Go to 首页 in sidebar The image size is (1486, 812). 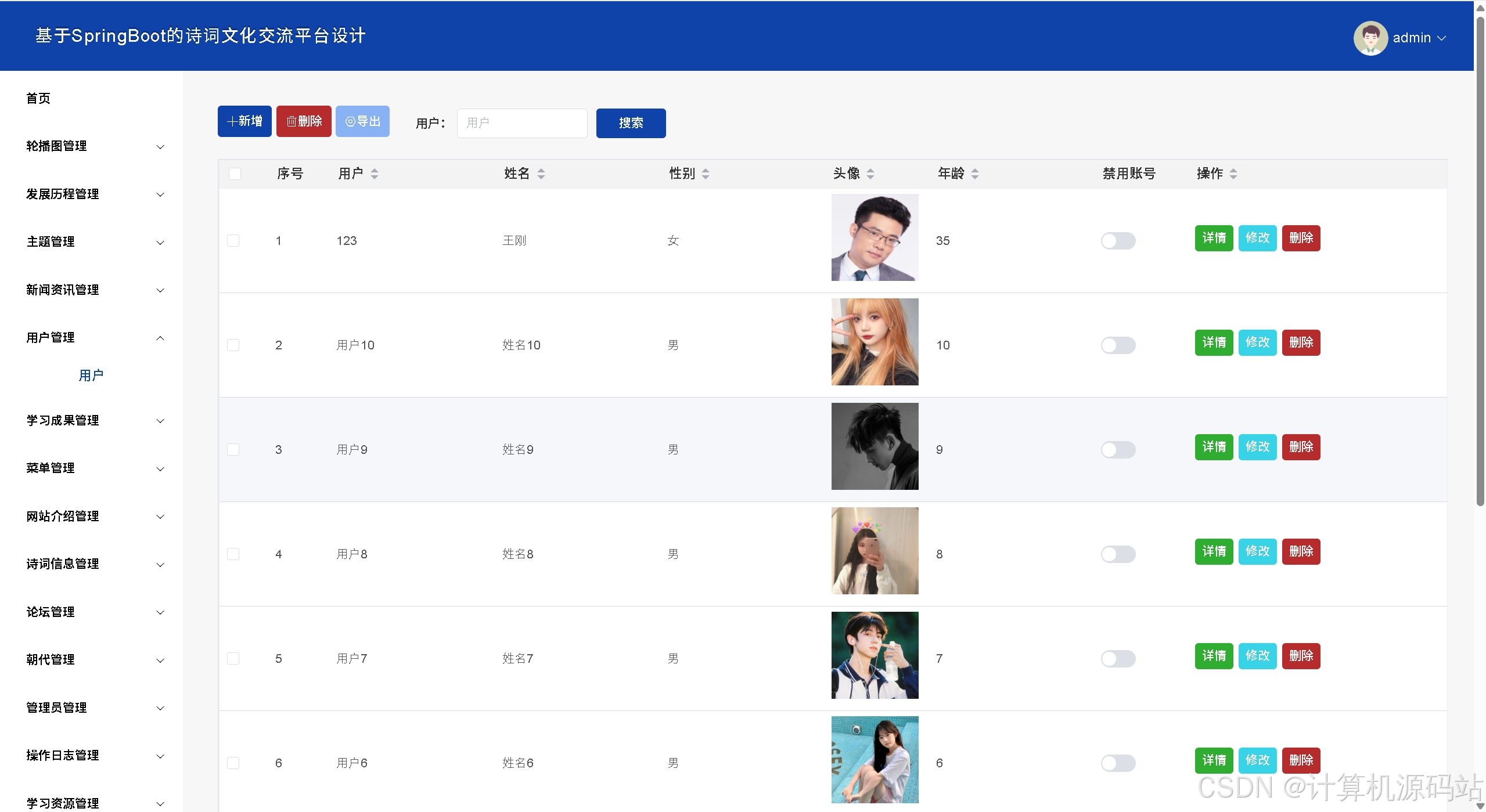pyautogui.click(x=38, y=98)
